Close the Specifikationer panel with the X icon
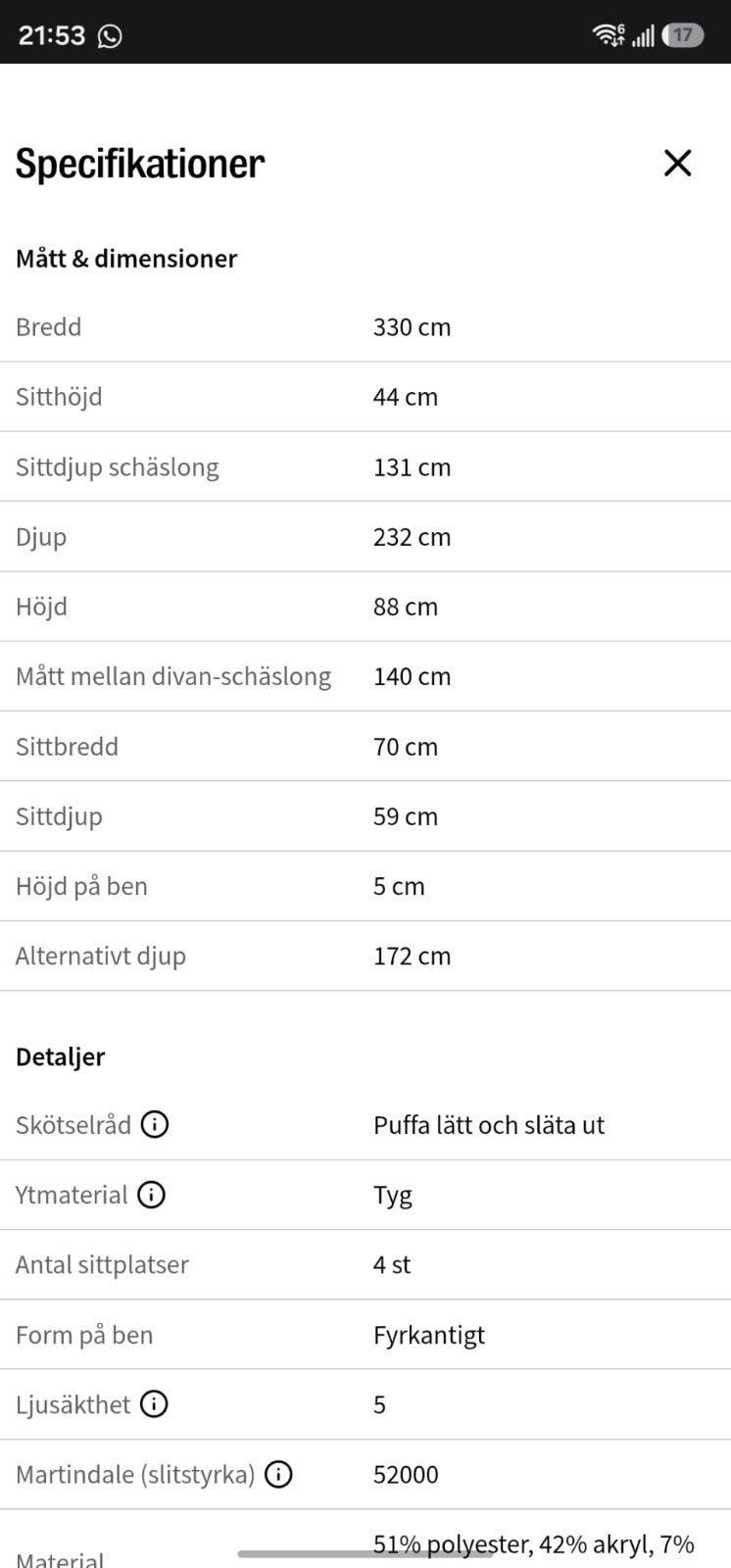Screen dimensions: 731x1568 pos(677,163)
